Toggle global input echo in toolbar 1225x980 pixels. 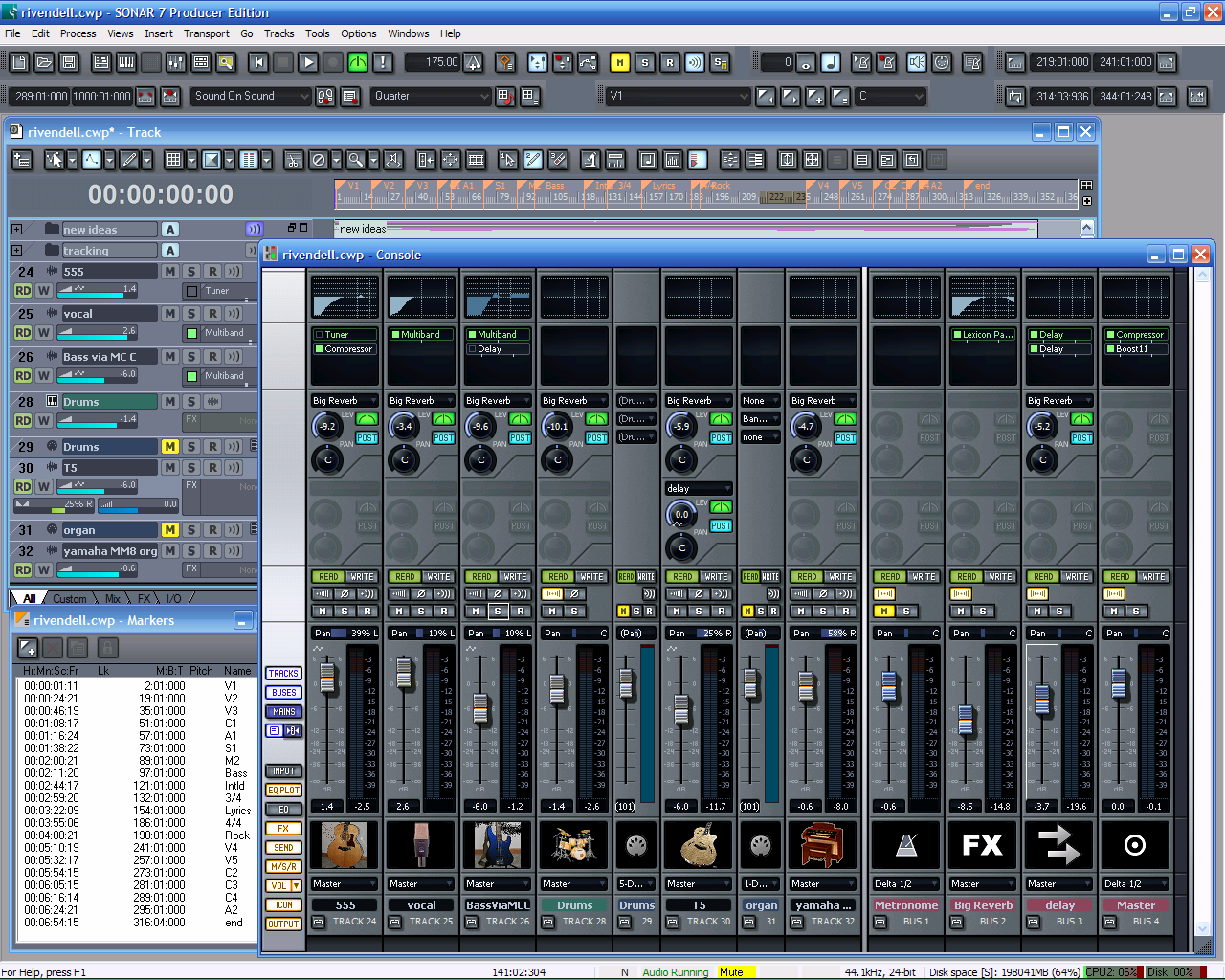(695, 62)
